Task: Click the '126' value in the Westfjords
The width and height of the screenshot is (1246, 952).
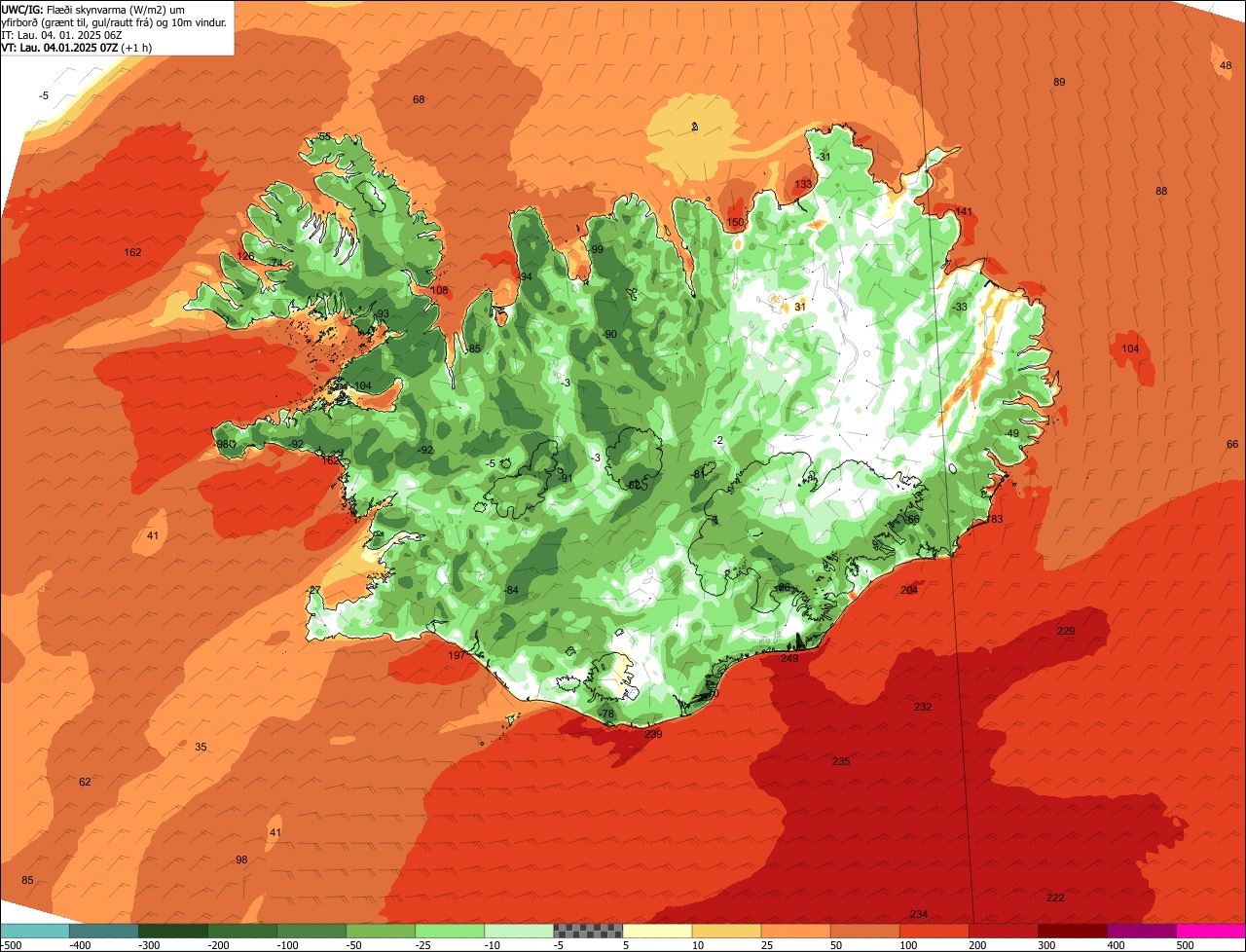Action: (x=245, y=257)
